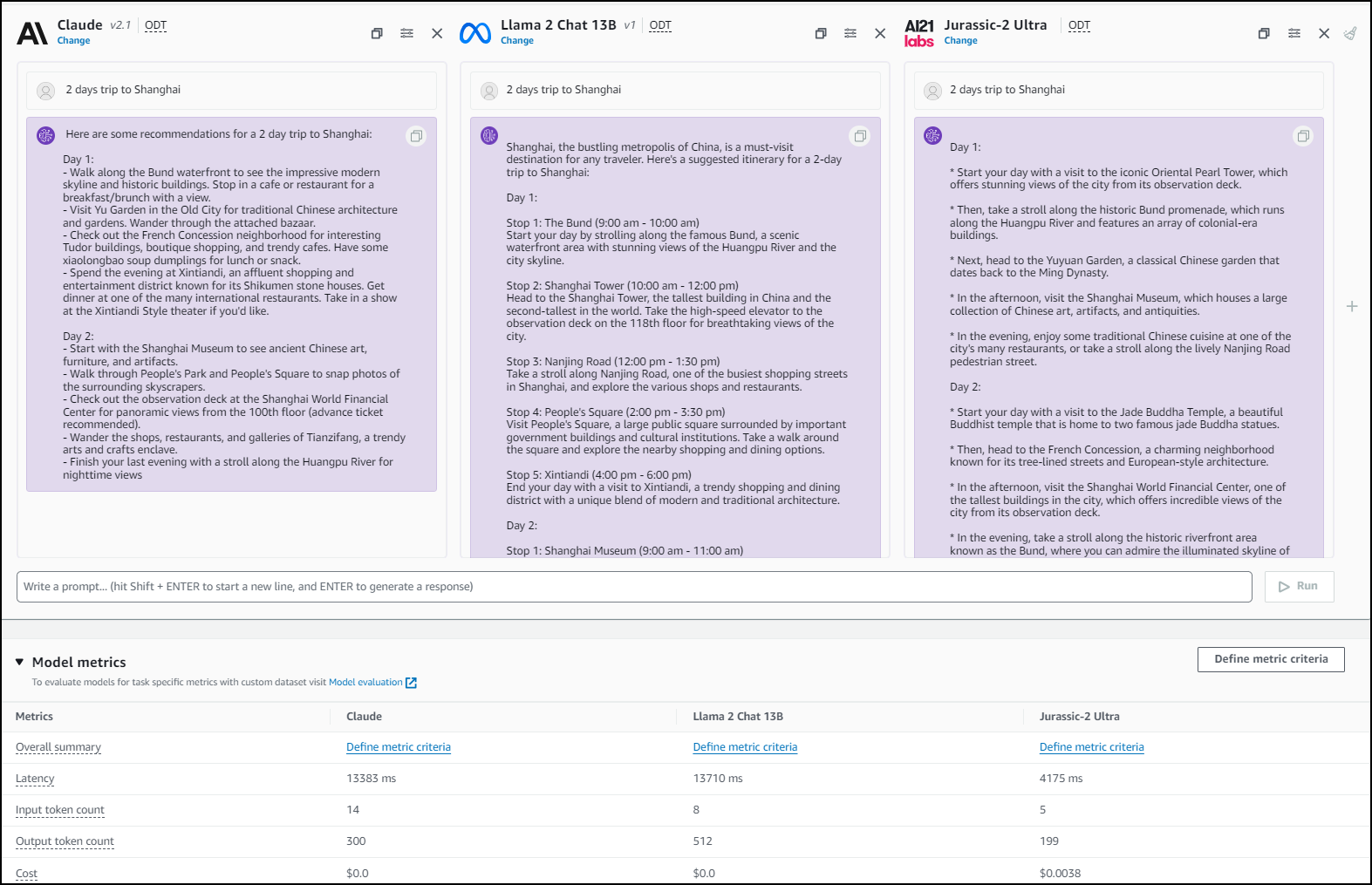Click the Llama 2 Chat 13B model title
Screen dimensions: 1372x885
click(x=558, y=25)
